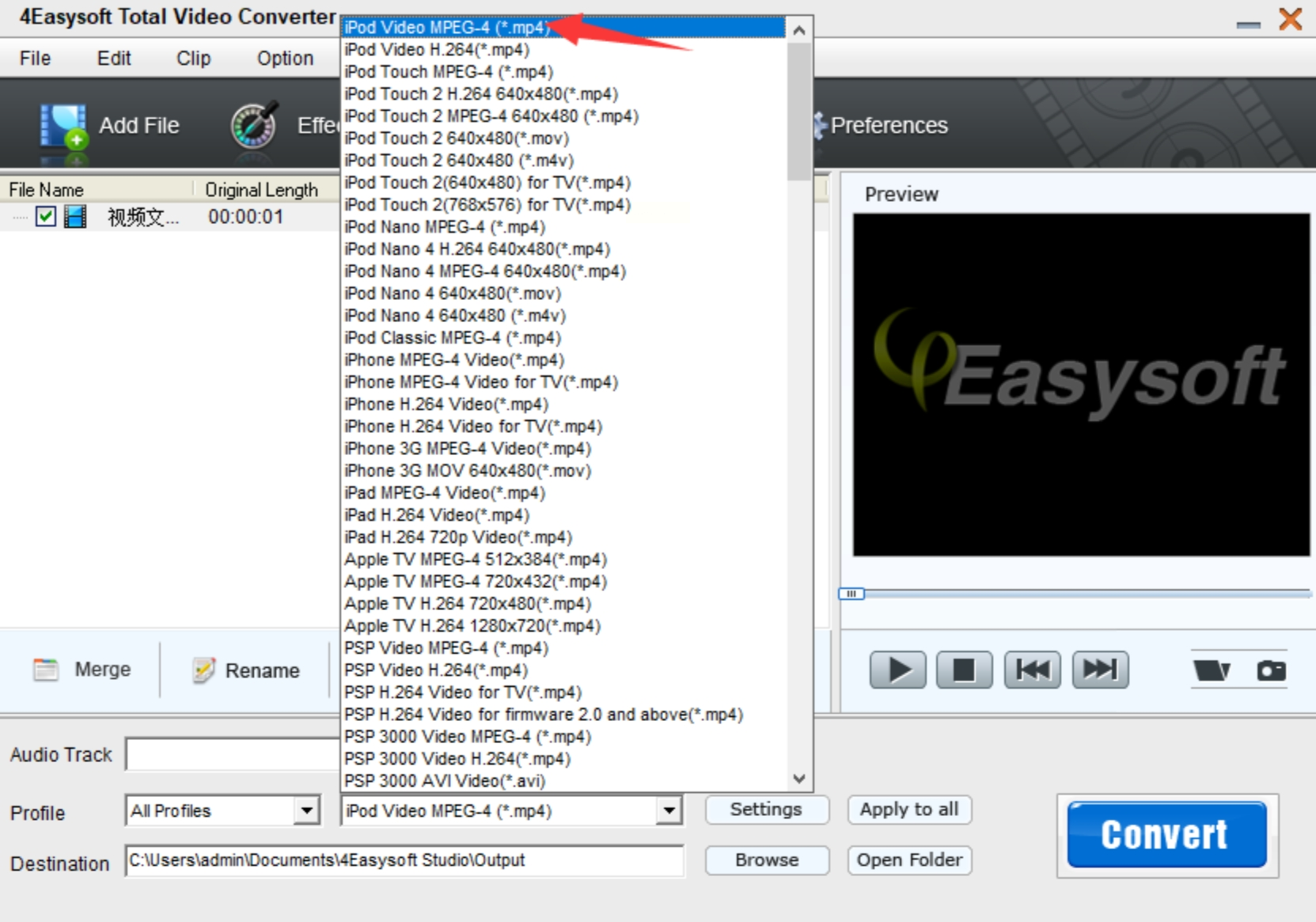Uncheck the video file row checkbox
Screen dimensions: 1316x922
[46, 216]
